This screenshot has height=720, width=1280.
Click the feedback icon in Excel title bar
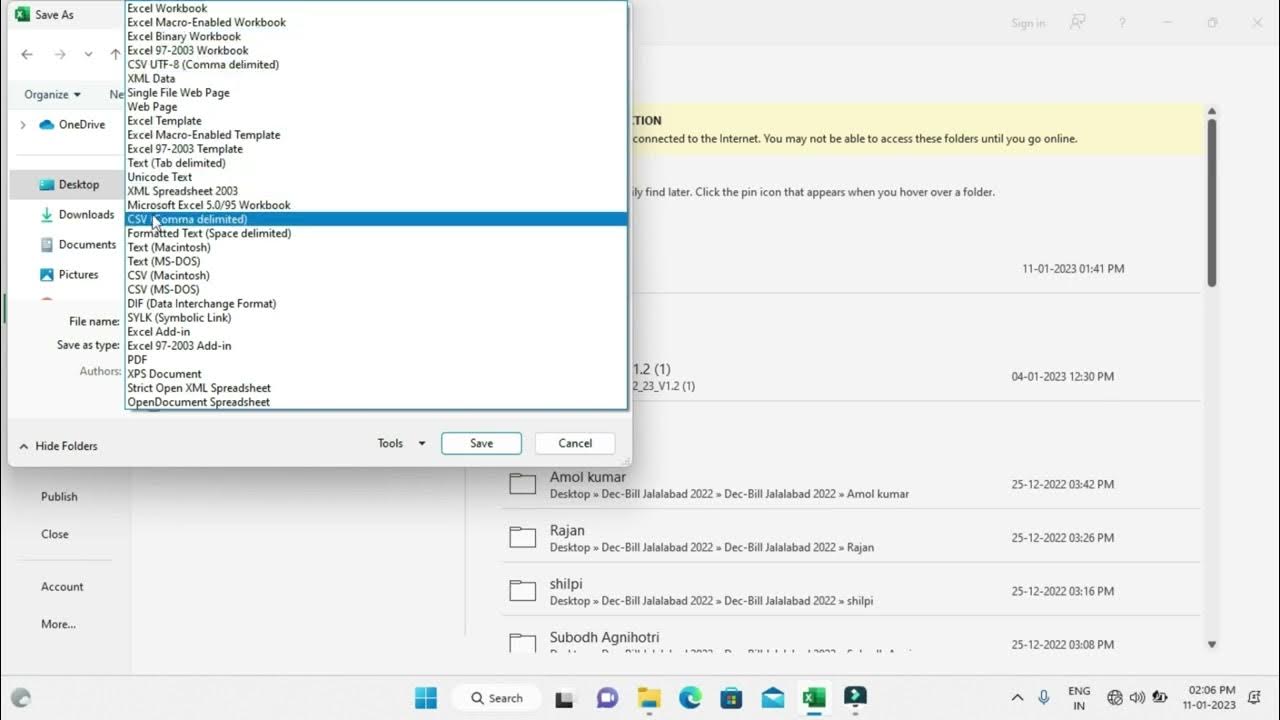coord(1077,22)
